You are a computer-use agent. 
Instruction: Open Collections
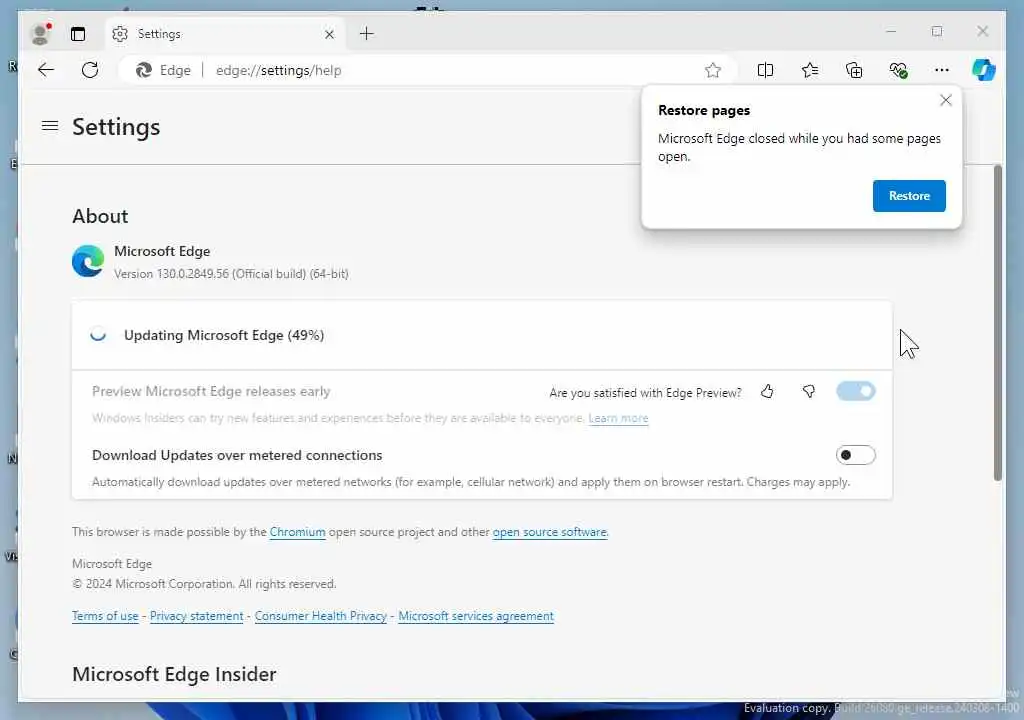pos(854,70)
